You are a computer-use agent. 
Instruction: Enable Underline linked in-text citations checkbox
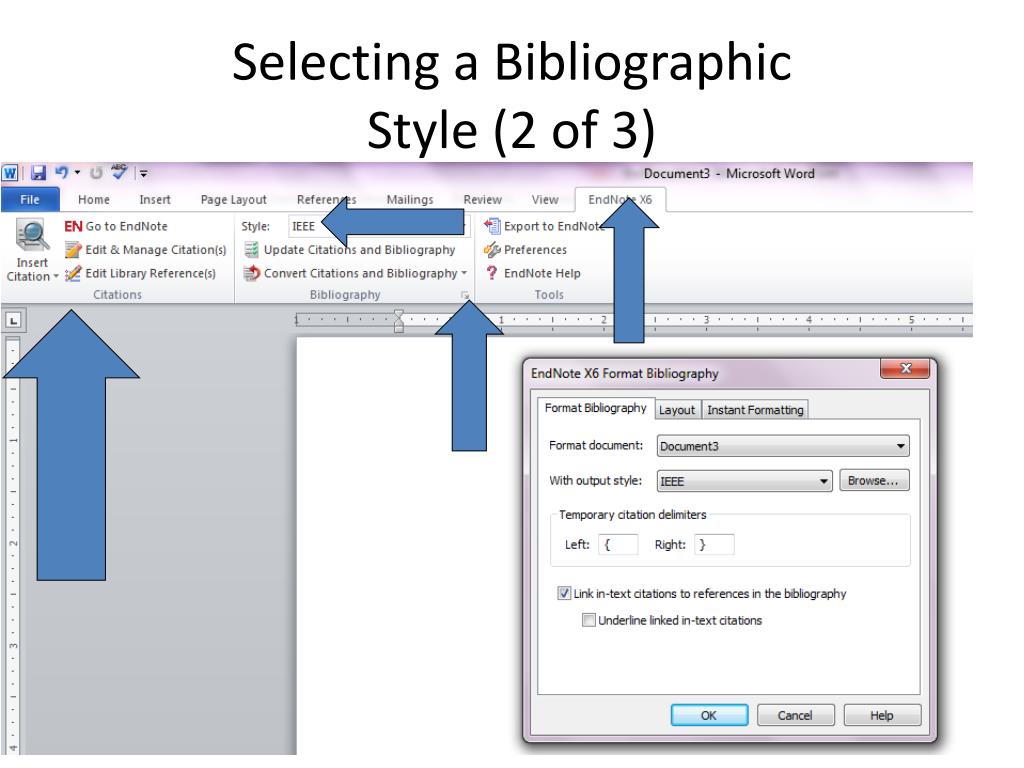point(588,620)
